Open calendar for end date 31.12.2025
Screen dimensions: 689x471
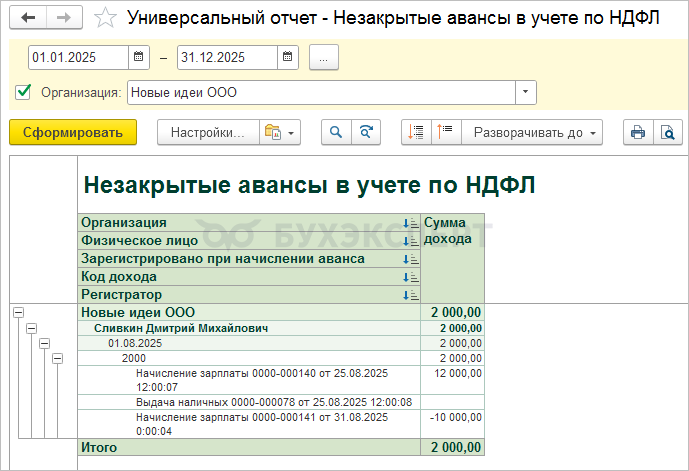click(287, 58)
